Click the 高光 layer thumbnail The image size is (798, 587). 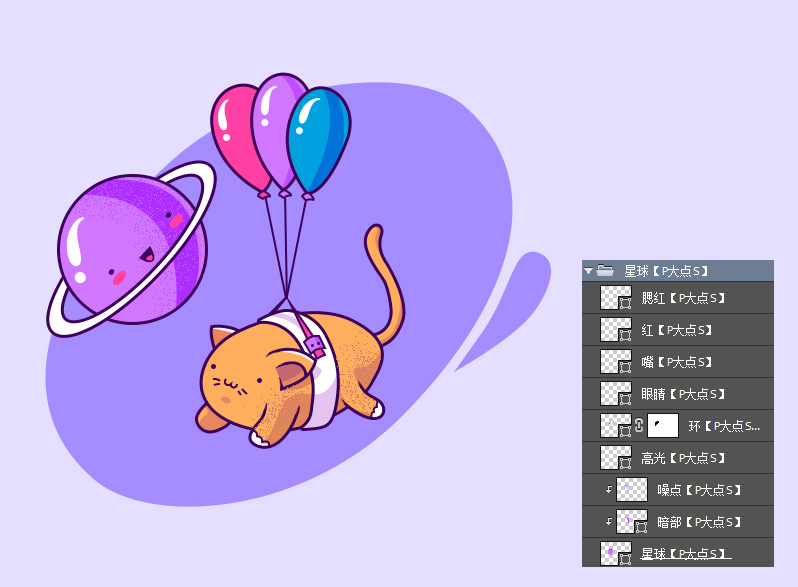tap(615, 458)
